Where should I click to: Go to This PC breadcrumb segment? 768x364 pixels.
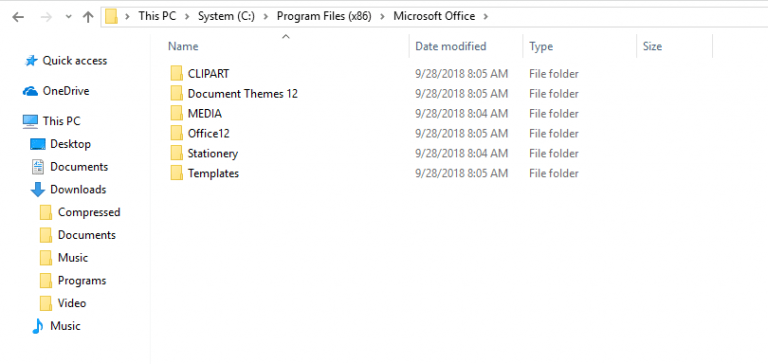coord(157,16)
